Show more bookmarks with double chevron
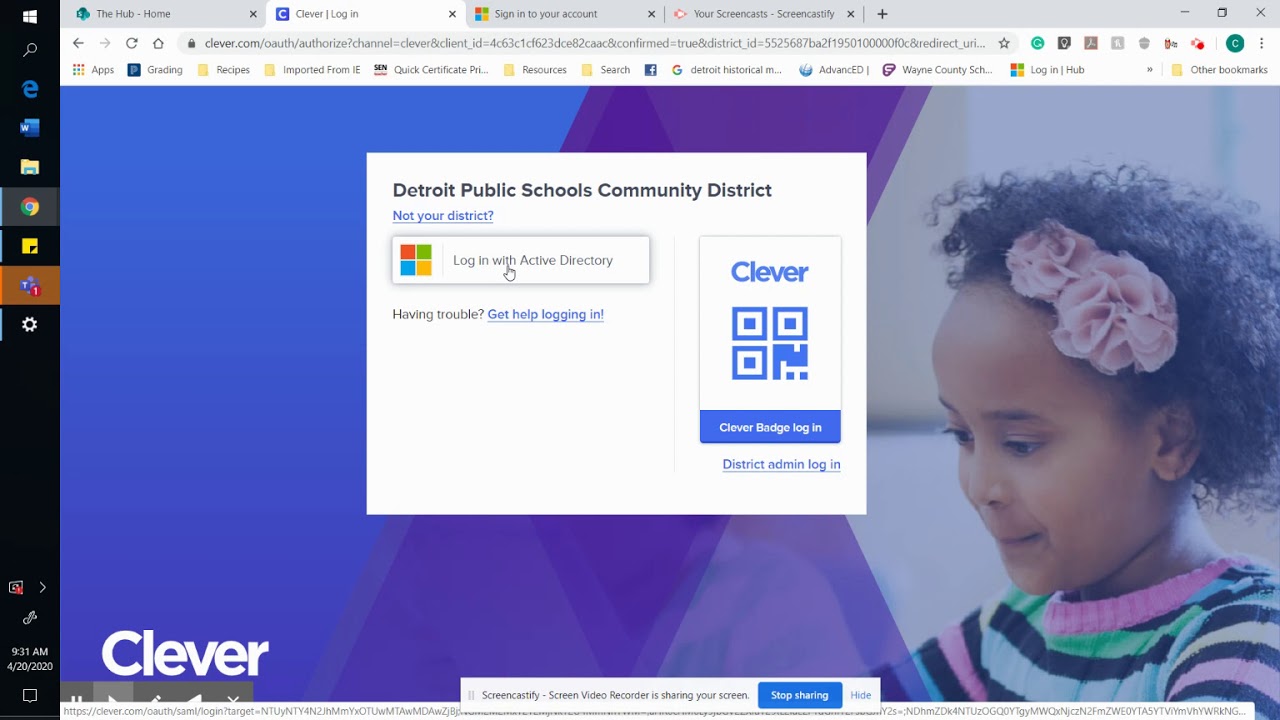This screenshot has height=720, width=1280. 1150,70
